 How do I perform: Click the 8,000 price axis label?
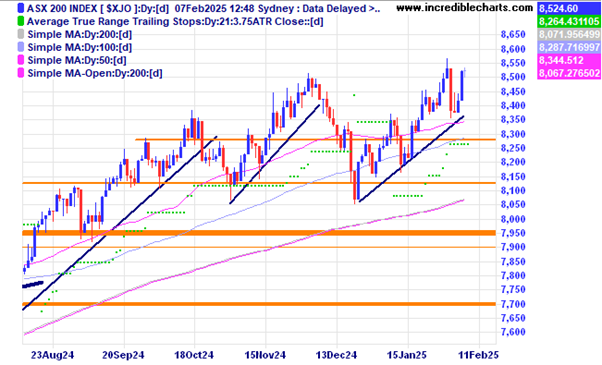(x=513, y=219)
